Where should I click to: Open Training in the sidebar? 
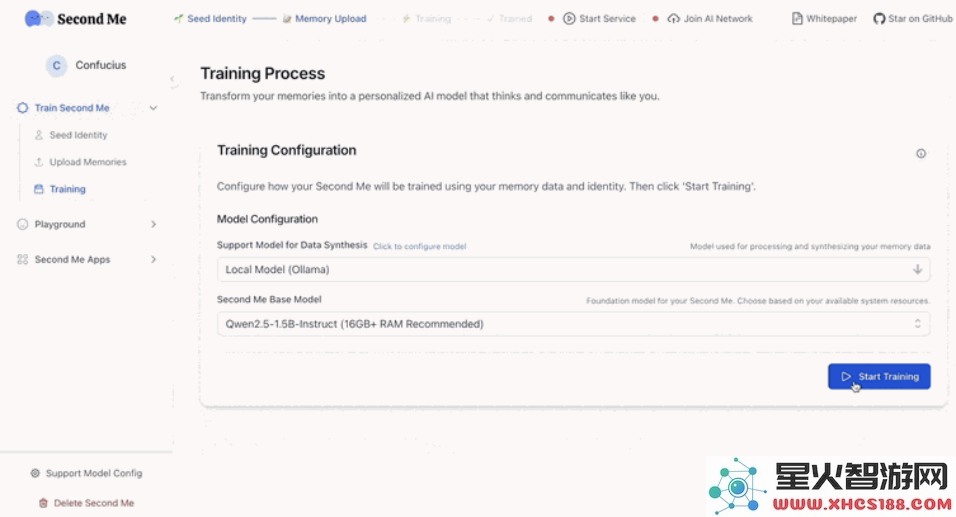coord(68,189)
